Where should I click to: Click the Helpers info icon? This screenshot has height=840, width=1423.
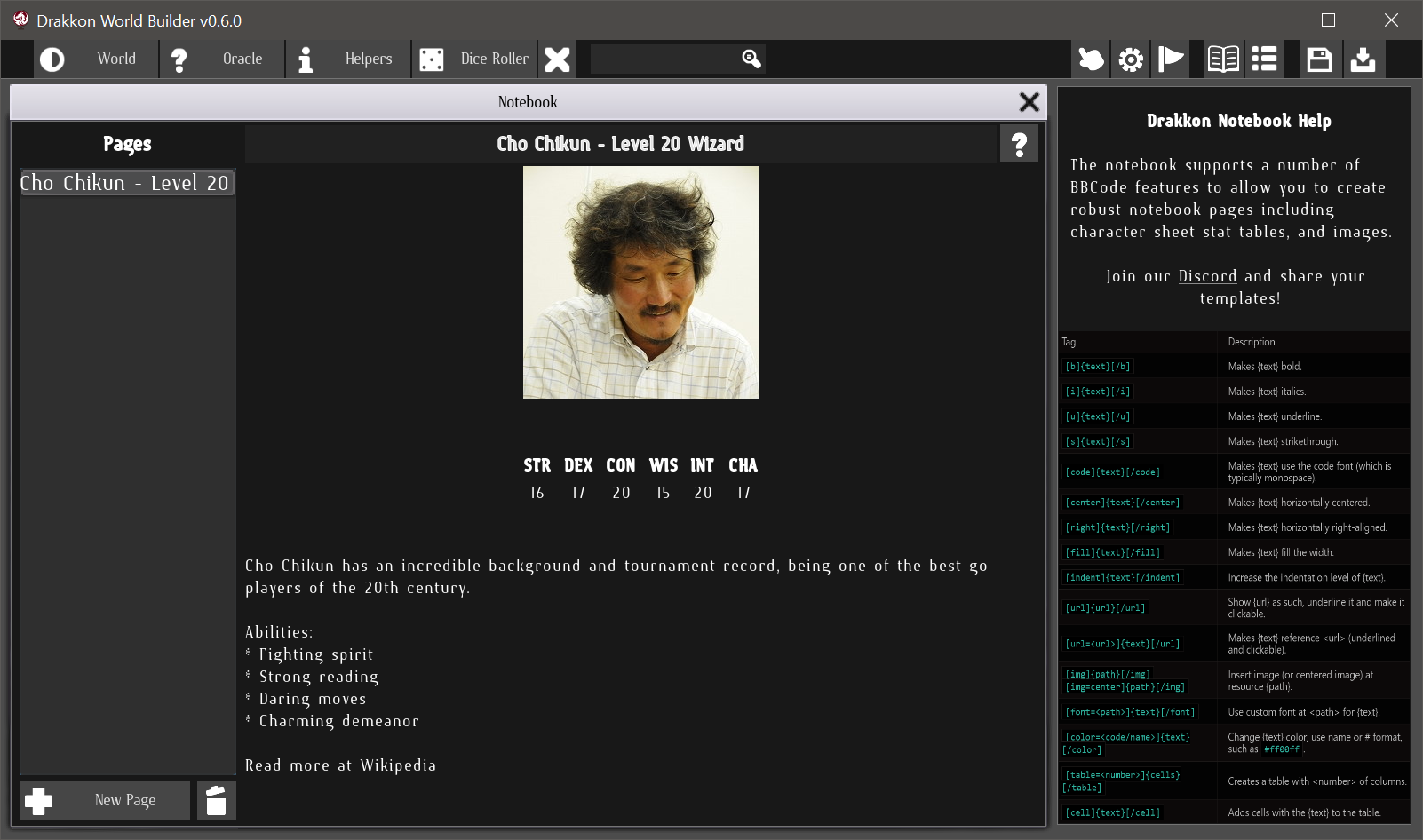[x=305, y=59]
